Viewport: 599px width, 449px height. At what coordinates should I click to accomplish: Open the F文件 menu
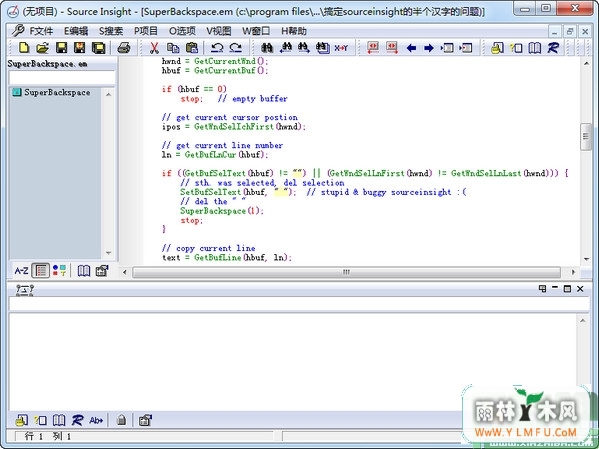tap(41, 31)
